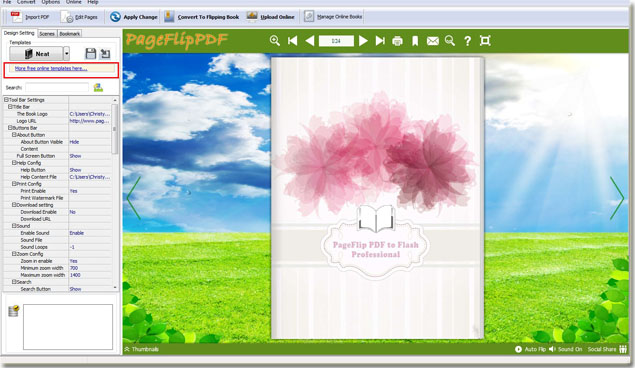This screenshot has width=635, height=368.
Task: Click the settings list scrollbar thumb
Action: 115,129
